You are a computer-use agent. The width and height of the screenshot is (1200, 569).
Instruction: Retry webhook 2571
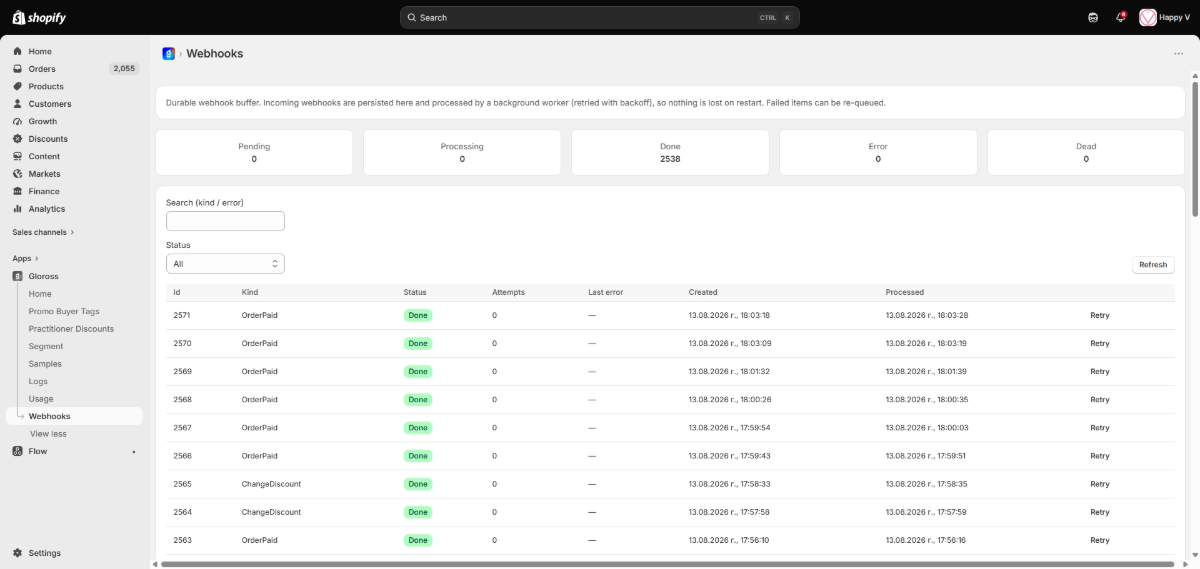[1100, 315]
